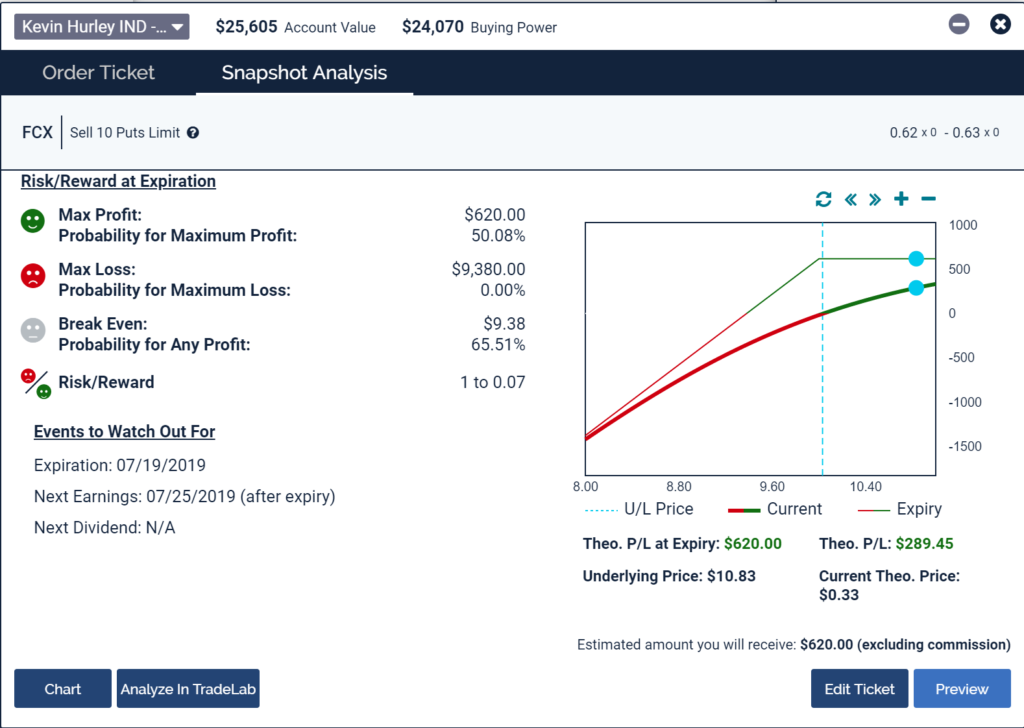Image resolution: width=1024 pixels, height=728 pixels.
Task: Click help icon next to Puts Limit
Action: [193, 133]
